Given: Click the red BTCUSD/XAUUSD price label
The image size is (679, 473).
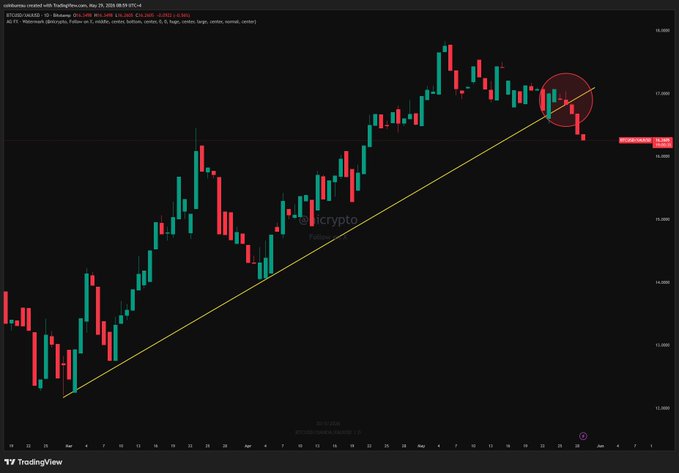Looking at the screenshot, I should [635, 140].
